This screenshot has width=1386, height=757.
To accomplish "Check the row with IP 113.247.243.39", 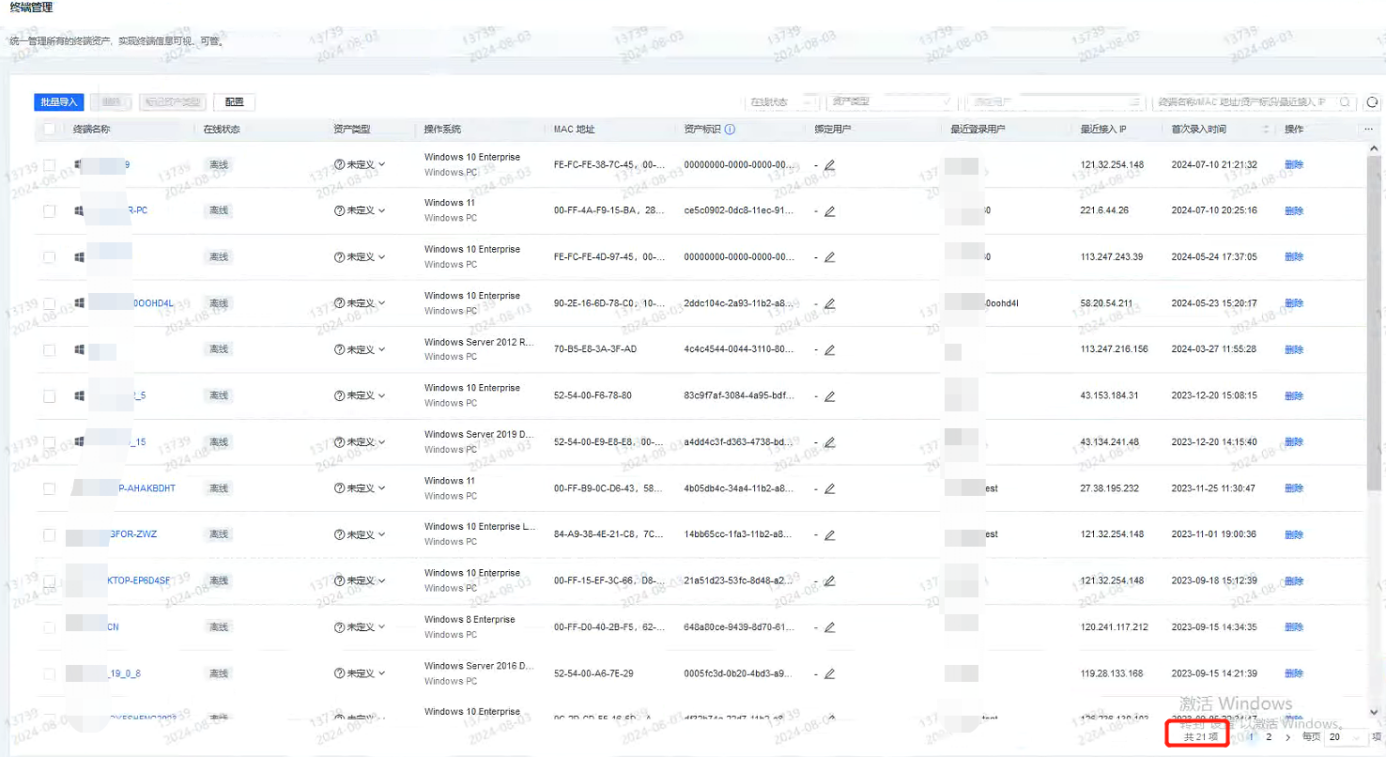I will pos(49,257).
